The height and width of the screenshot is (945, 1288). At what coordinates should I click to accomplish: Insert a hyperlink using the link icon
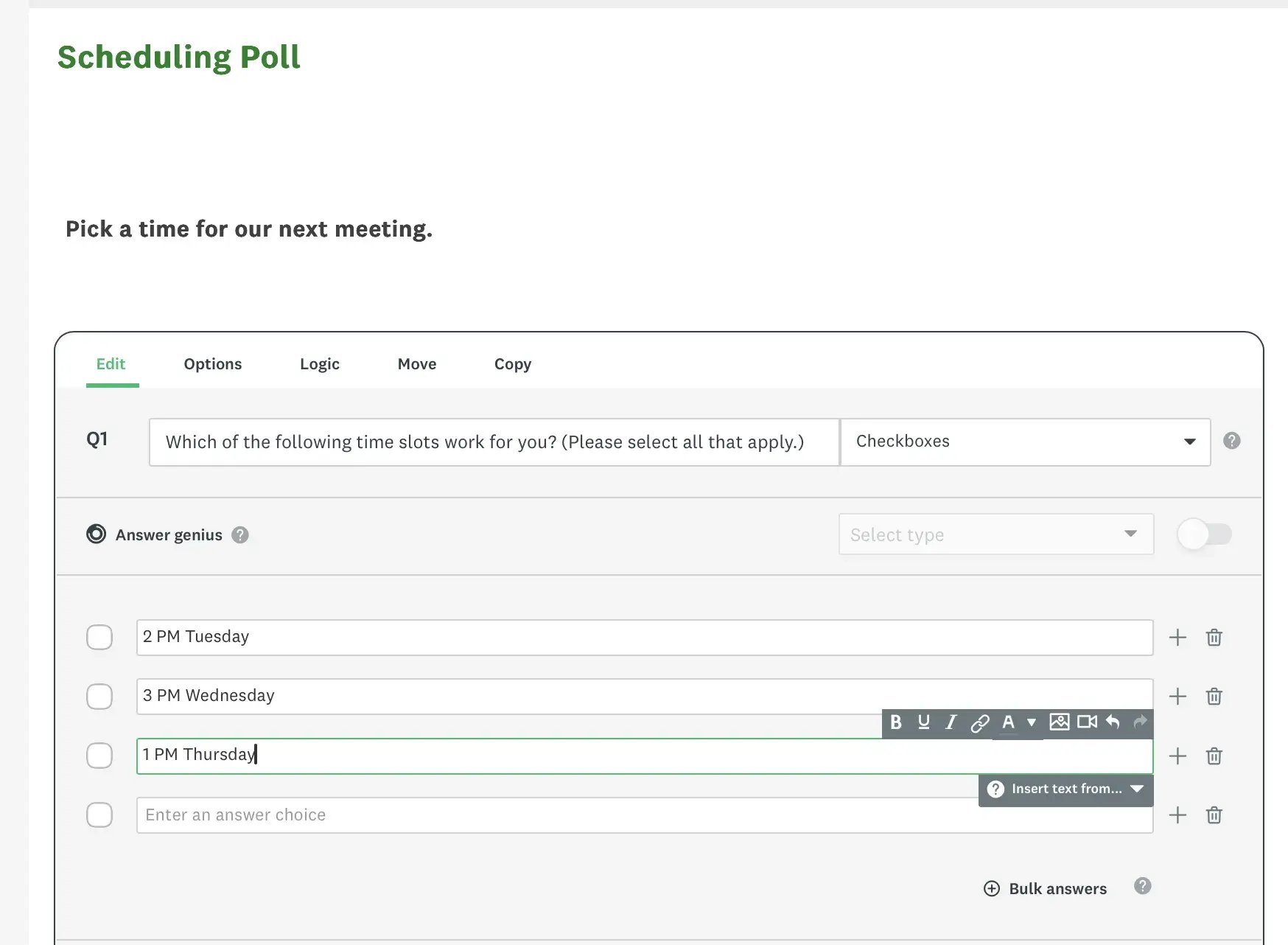[x=980, y=723]
